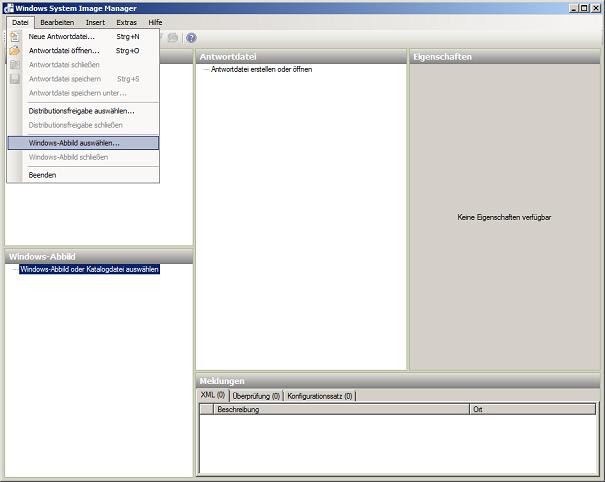Click the icon beside Antwortdatei schließen
Image resolution: width=605 pixels, height=482 pixels.
coord(15,65)
